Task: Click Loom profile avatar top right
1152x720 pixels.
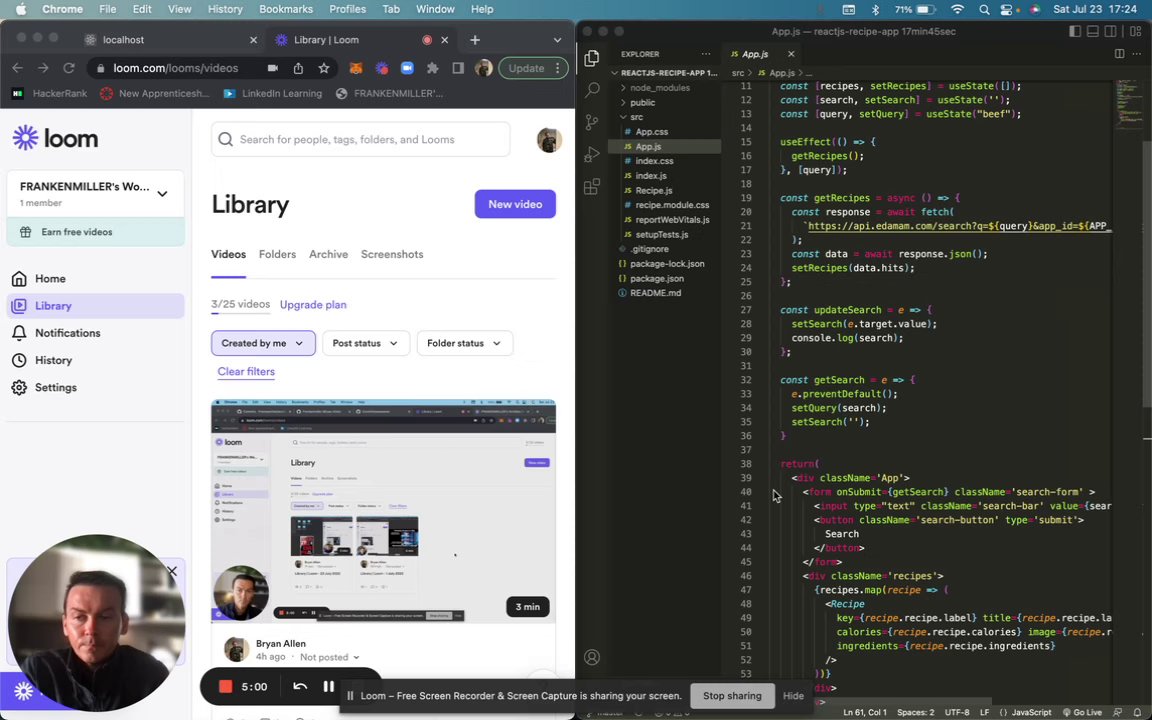Action: [549, 140]
